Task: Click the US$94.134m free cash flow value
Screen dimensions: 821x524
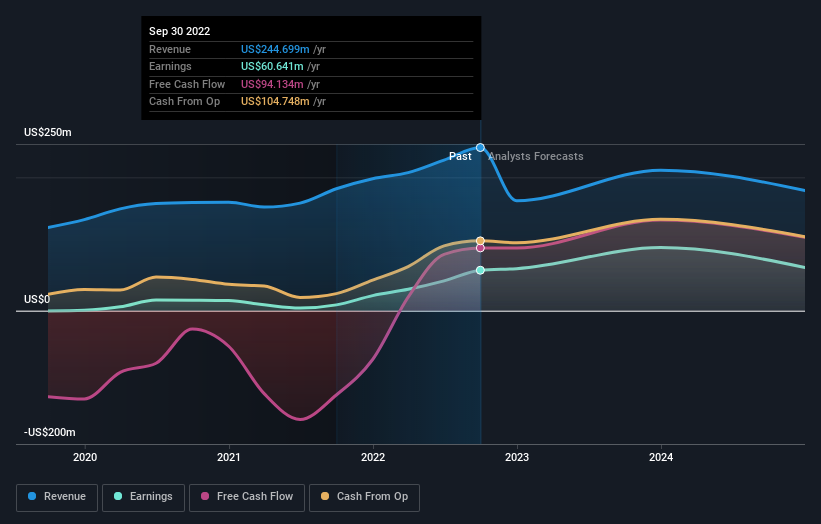Action: click(x=272, y=84)
